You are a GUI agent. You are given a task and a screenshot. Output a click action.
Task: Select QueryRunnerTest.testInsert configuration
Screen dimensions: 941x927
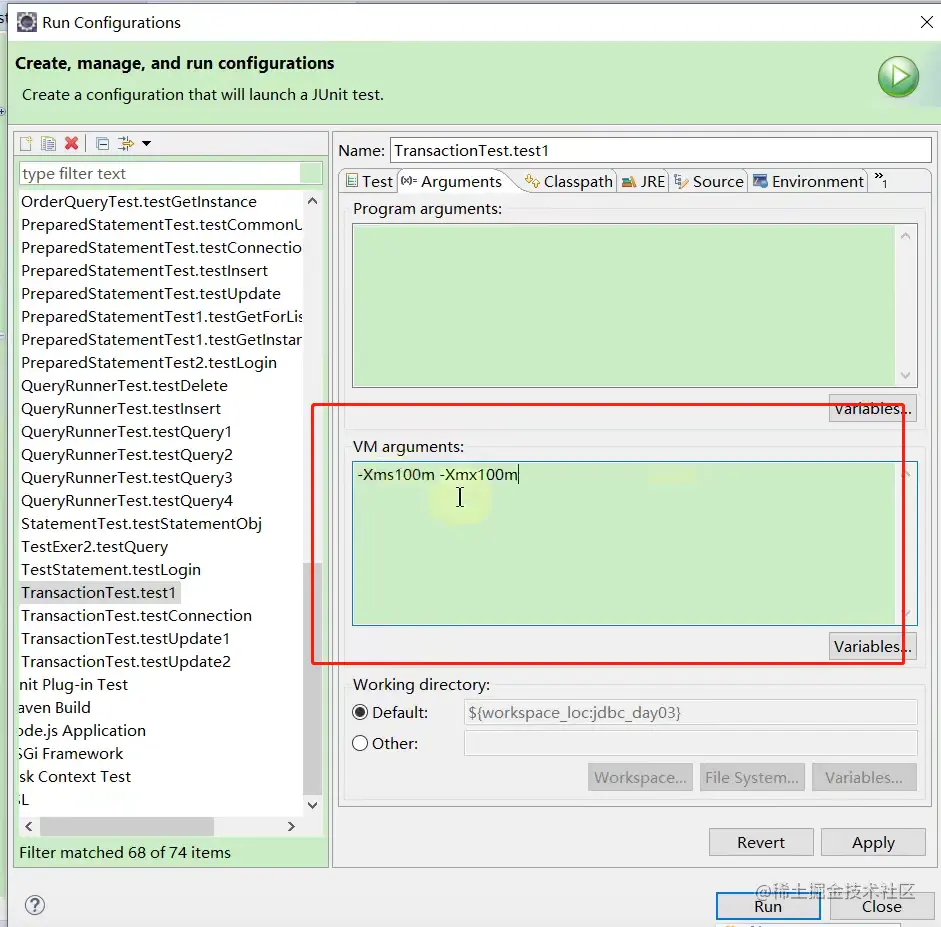click(x=121, y=409)
